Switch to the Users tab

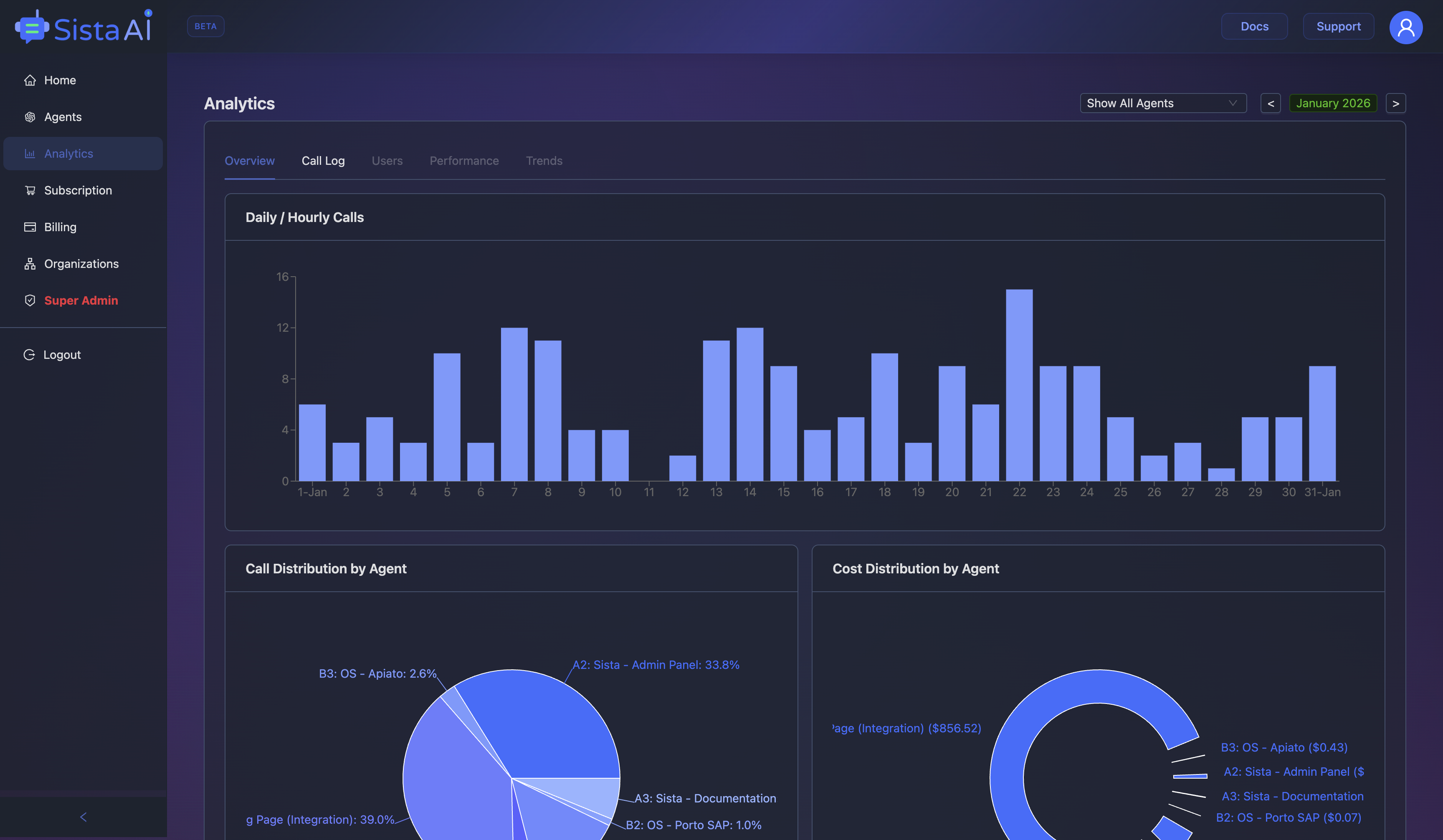[x=387, y=161]
